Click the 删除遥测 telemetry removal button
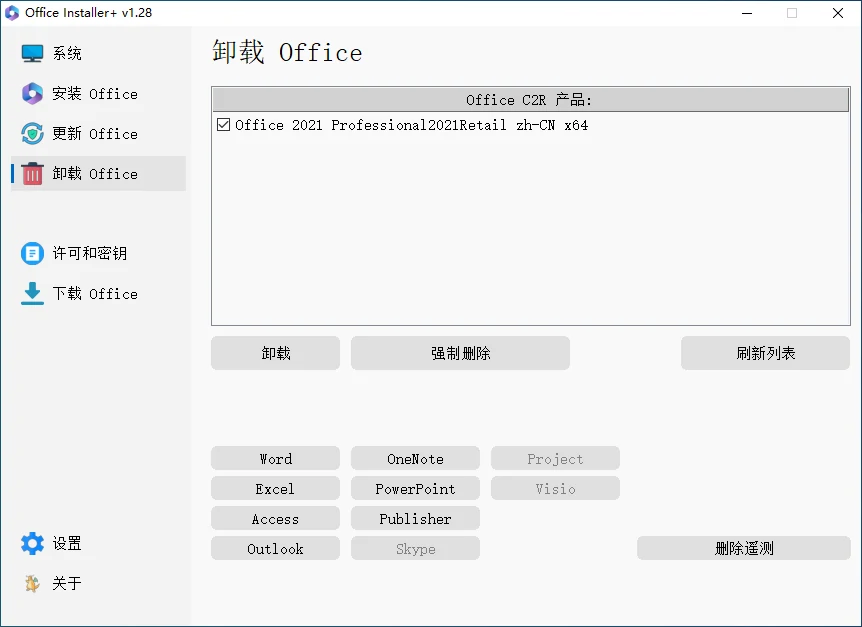The width and height of the screenshot is (862, 627). [x=743, y=548]
